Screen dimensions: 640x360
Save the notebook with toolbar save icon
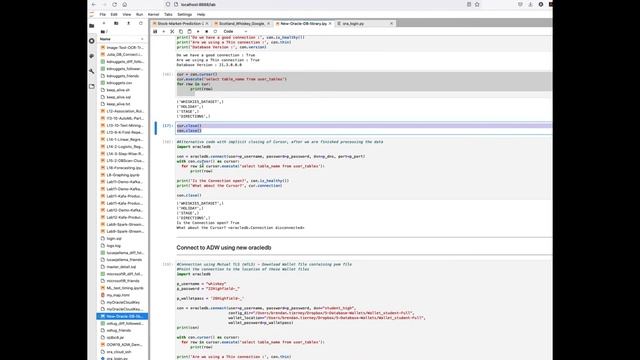click(155, 31)
